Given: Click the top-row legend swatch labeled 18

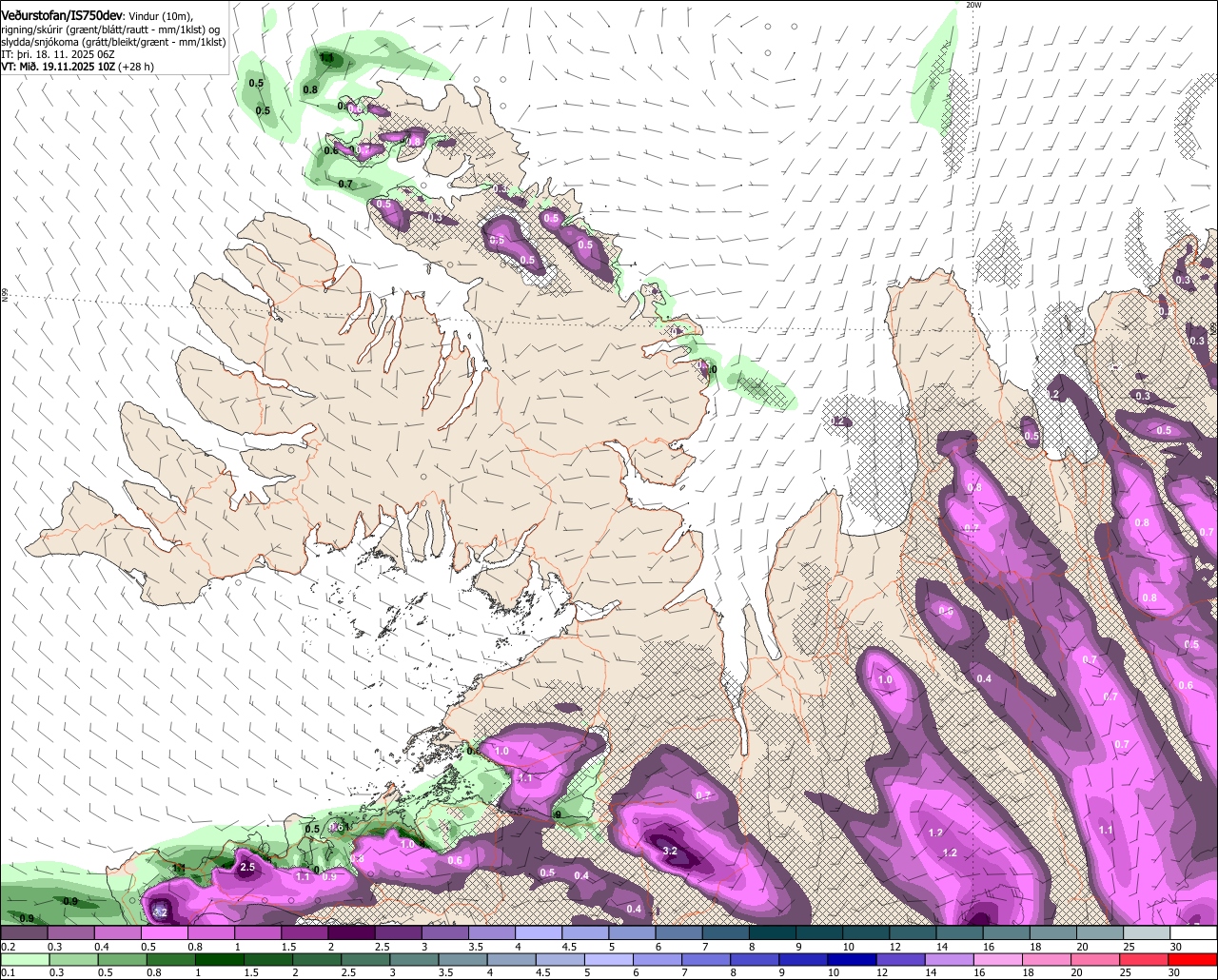Looking at the screenshot, I should point(1053,933).
